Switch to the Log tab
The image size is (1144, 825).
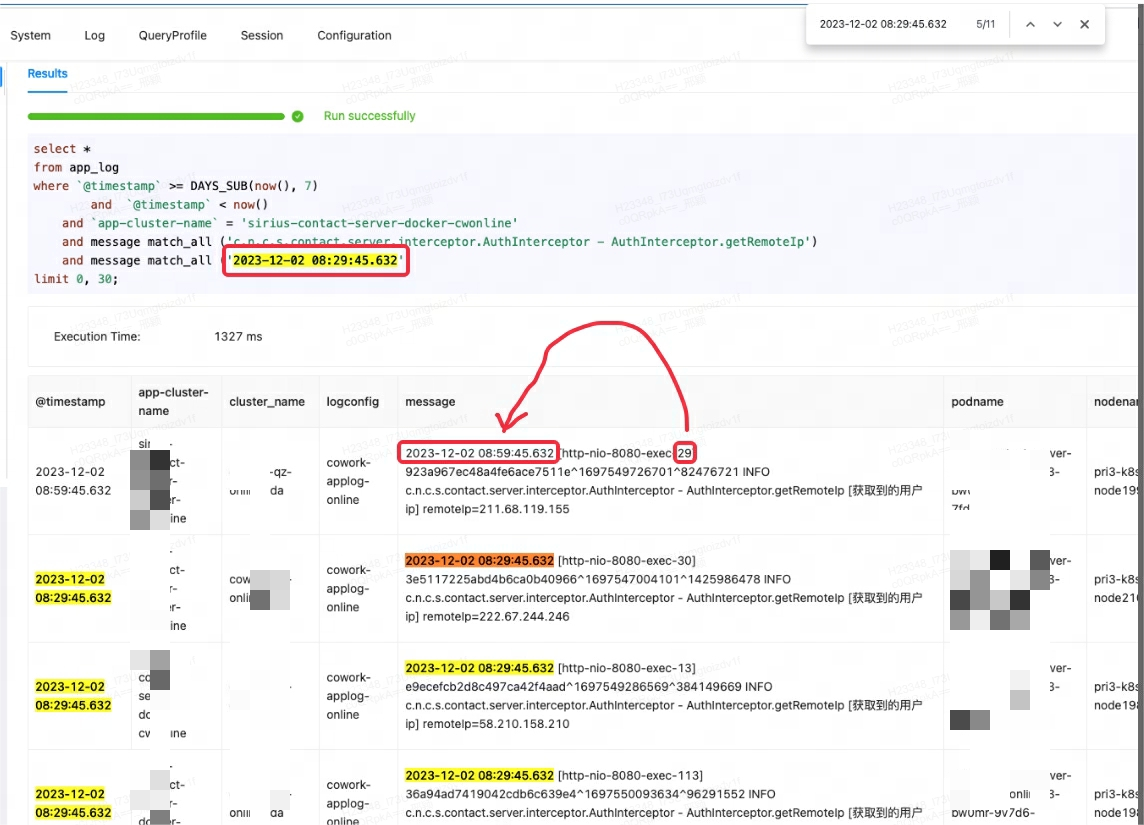[95, 35]
